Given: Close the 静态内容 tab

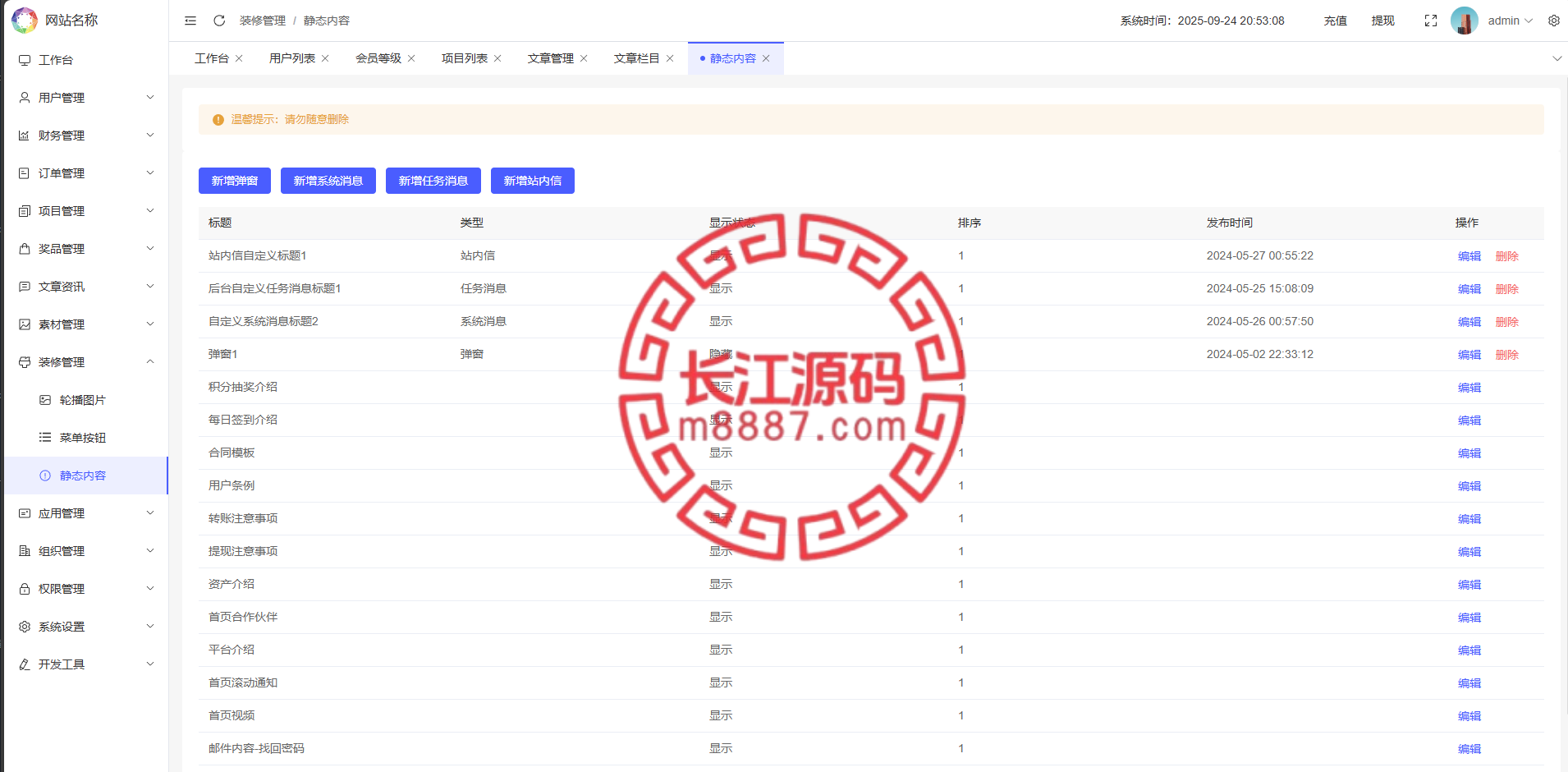Looking at the screenshot, I should tap(766, 58).
